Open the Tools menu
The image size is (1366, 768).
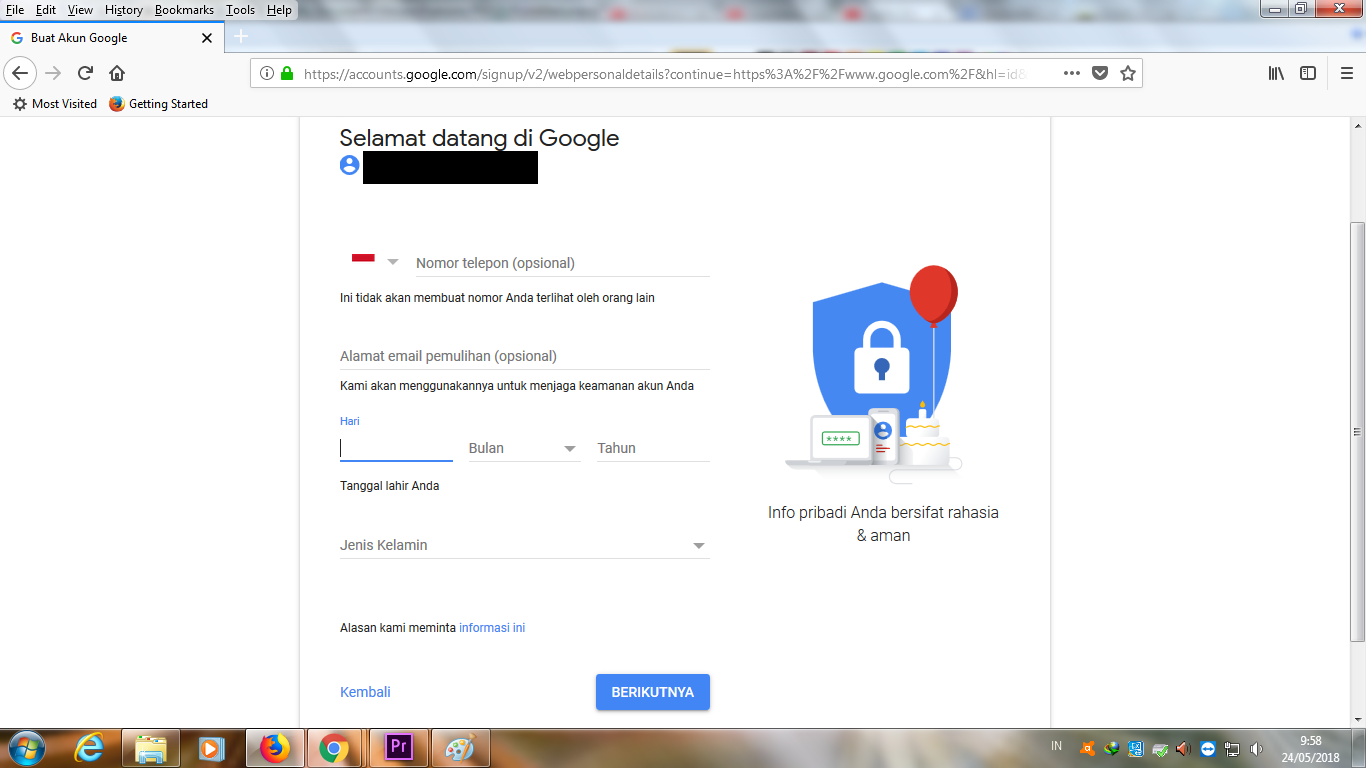(x=240, y=9)
